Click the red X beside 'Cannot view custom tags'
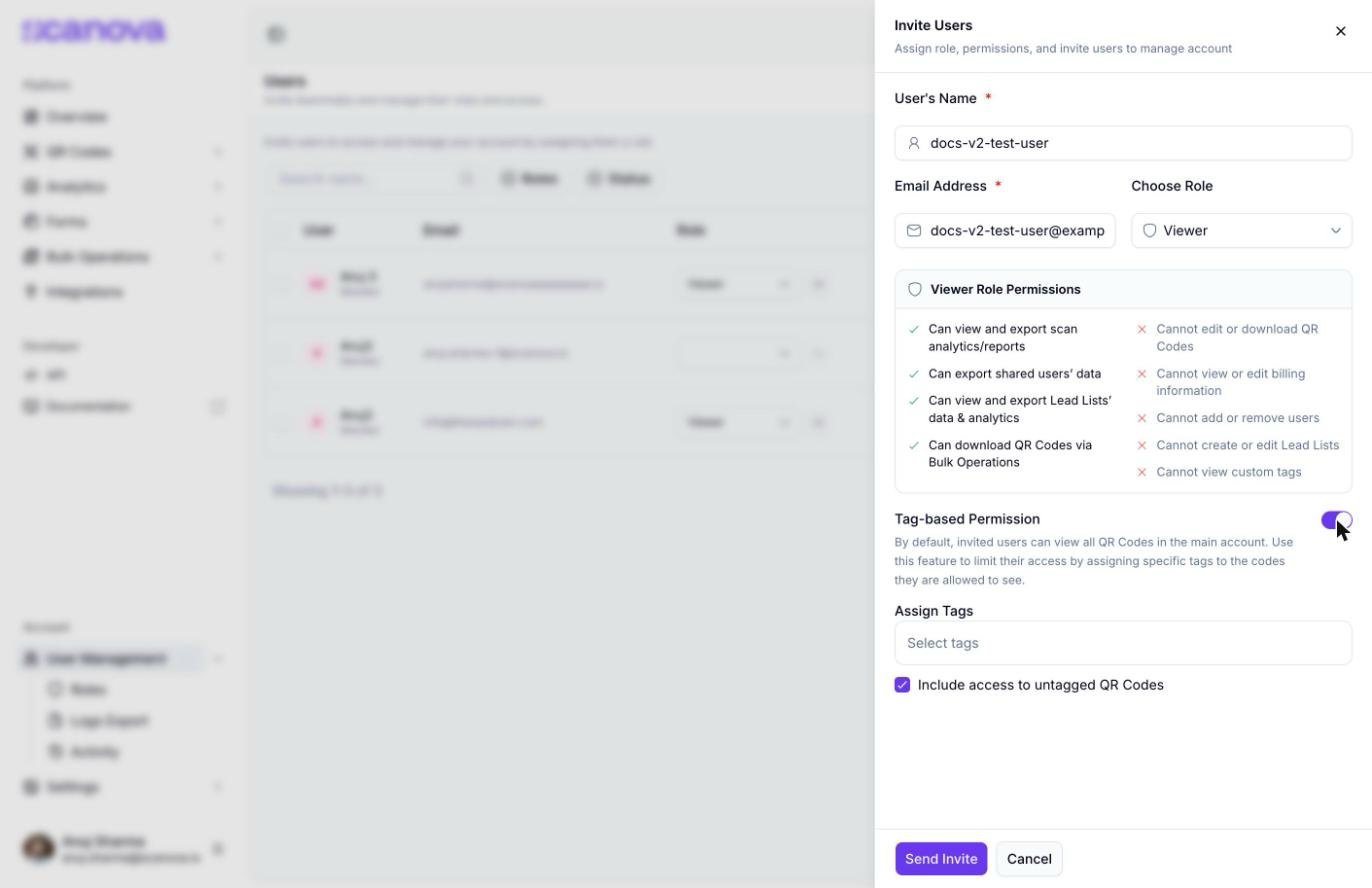Viewport: 1372px width, 888px height. [x=1142, y=472]
